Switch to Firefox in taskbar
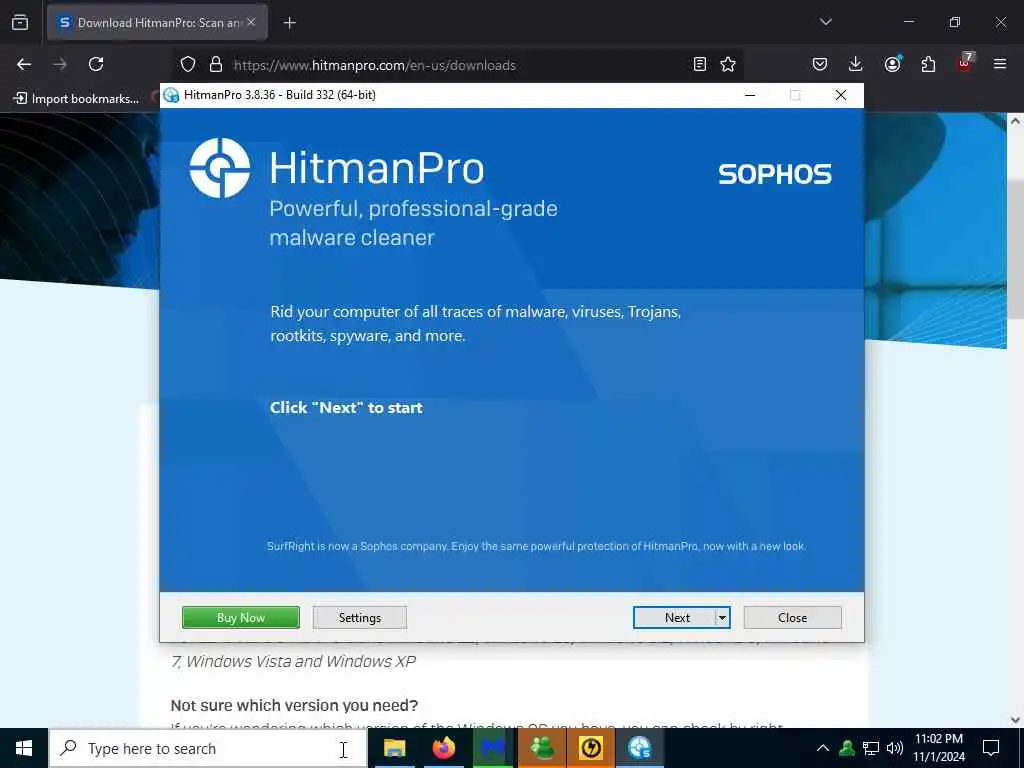 pos(444,748)
